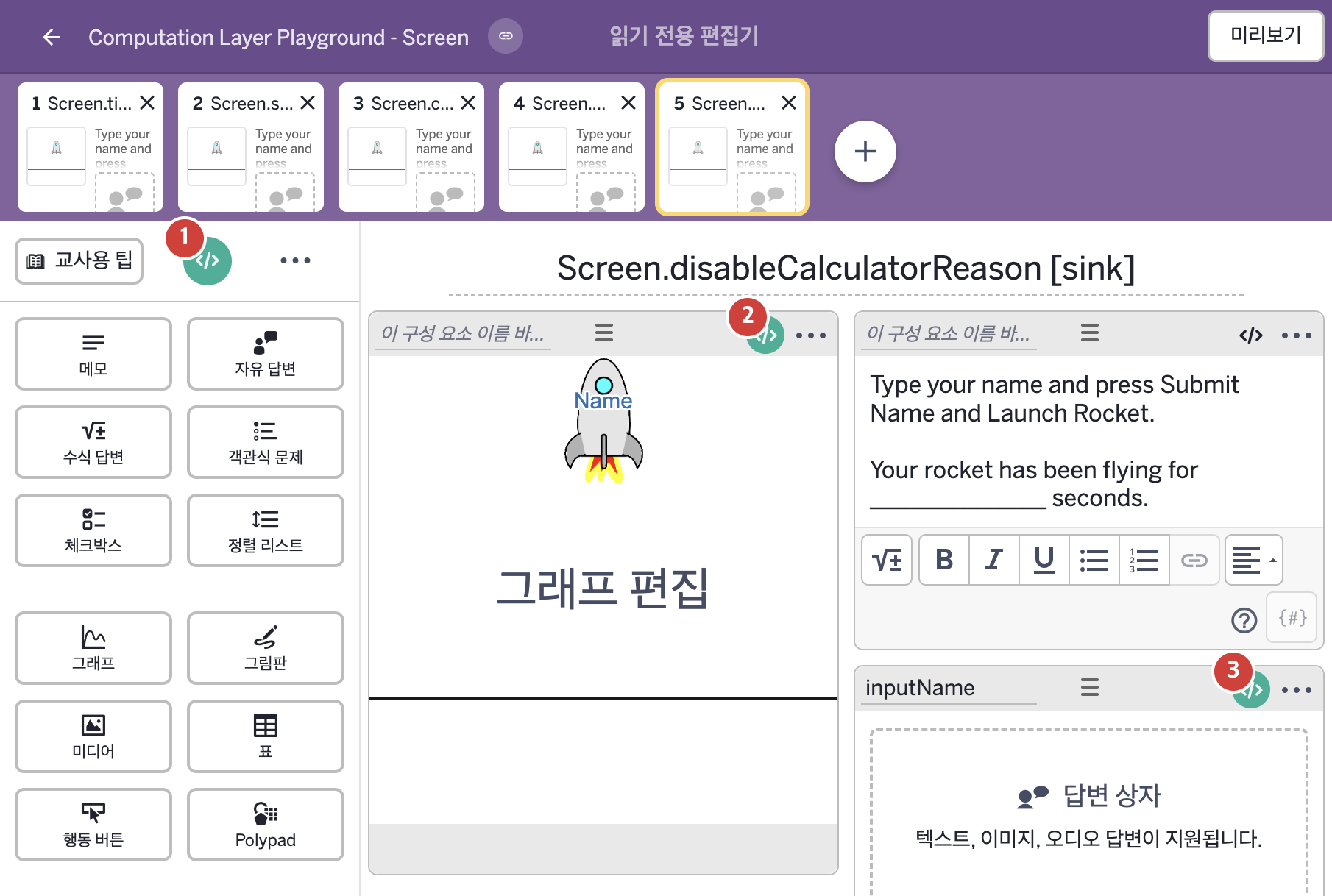Click the graph component name field

pyautogui.click(x=463, y=334)
